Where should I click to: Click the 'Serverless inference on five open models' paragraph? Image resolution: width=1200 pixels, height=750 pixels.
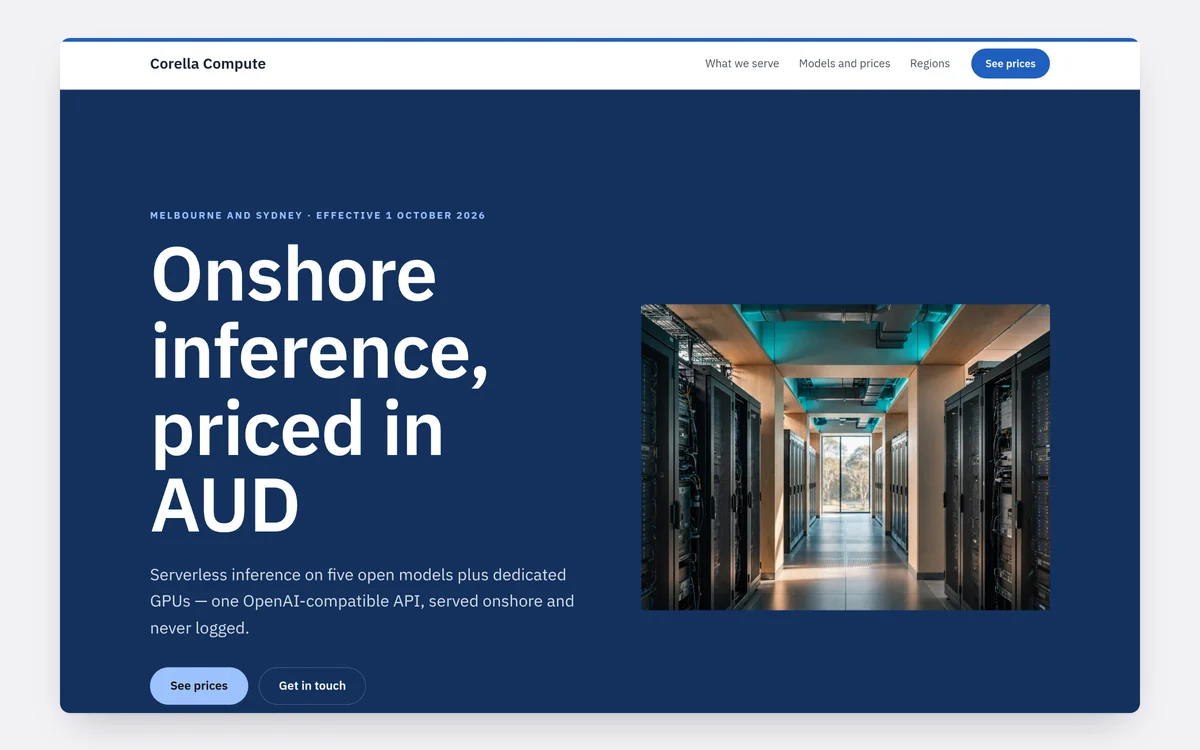(362, 602)
